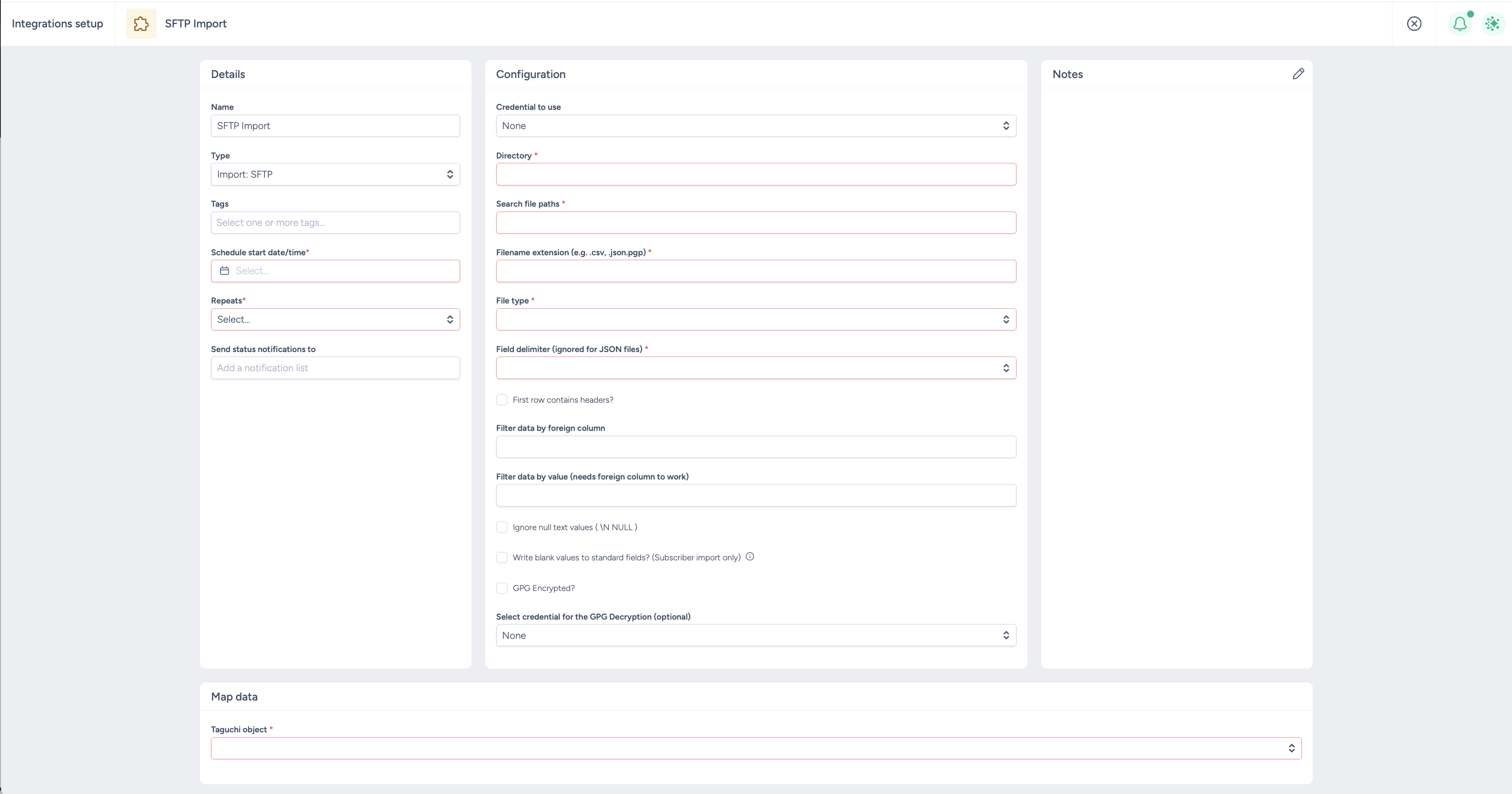Expand the File type dropdown
Screen dimensions: 1512x794
[x=756, y=319]
